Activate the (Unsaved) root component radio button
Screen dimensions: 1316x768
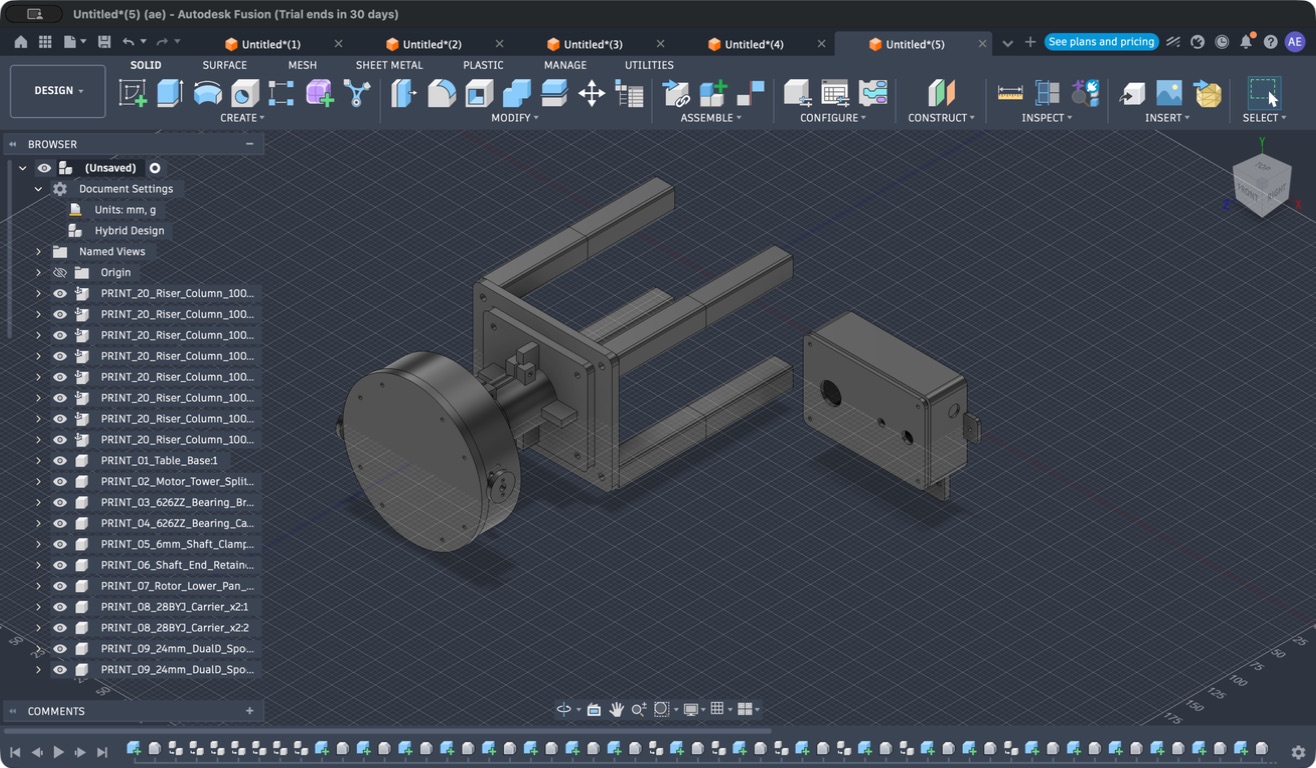pyautogui.click(x=155, y=168)
